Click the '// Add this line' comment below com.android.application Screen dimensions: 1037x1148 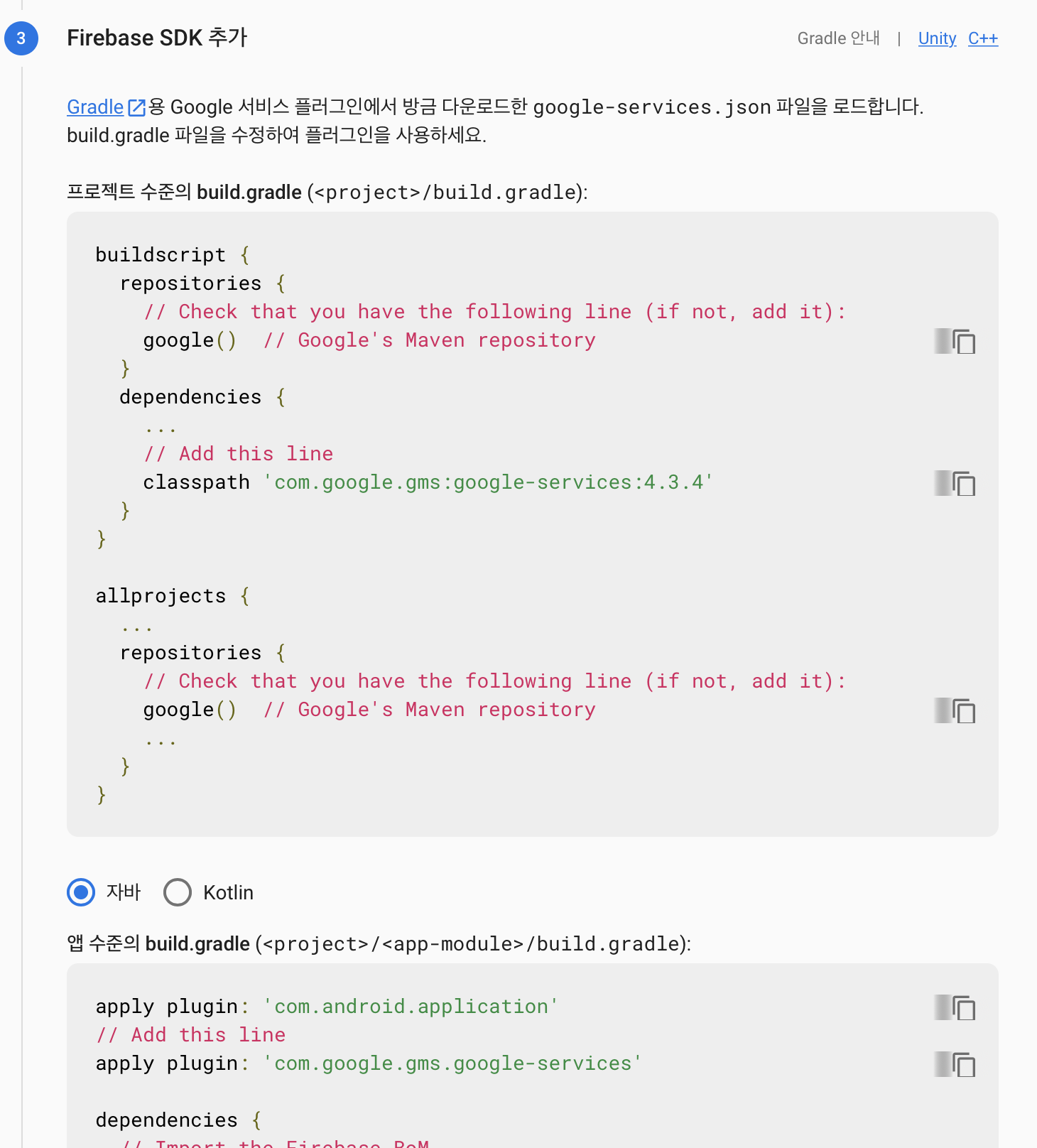[x=190, y=1035]
